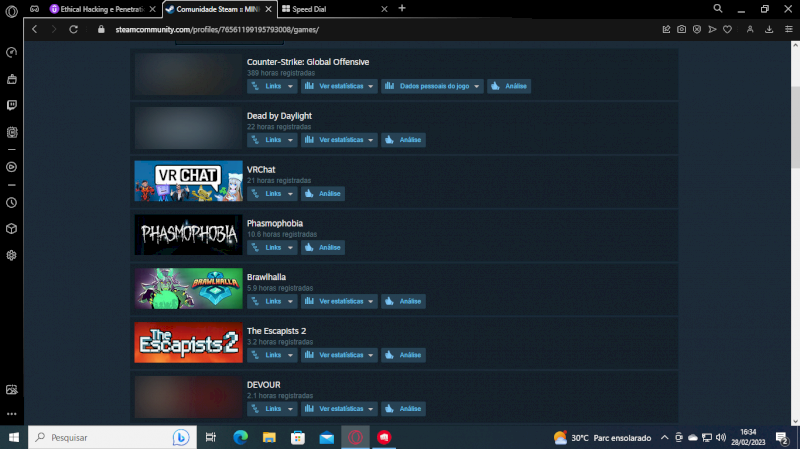Expand Ver estatísticas for Dead by Daylight
The height and width of the screenshot is (449, 800).
pyautogui.click(x=339, y=140)
